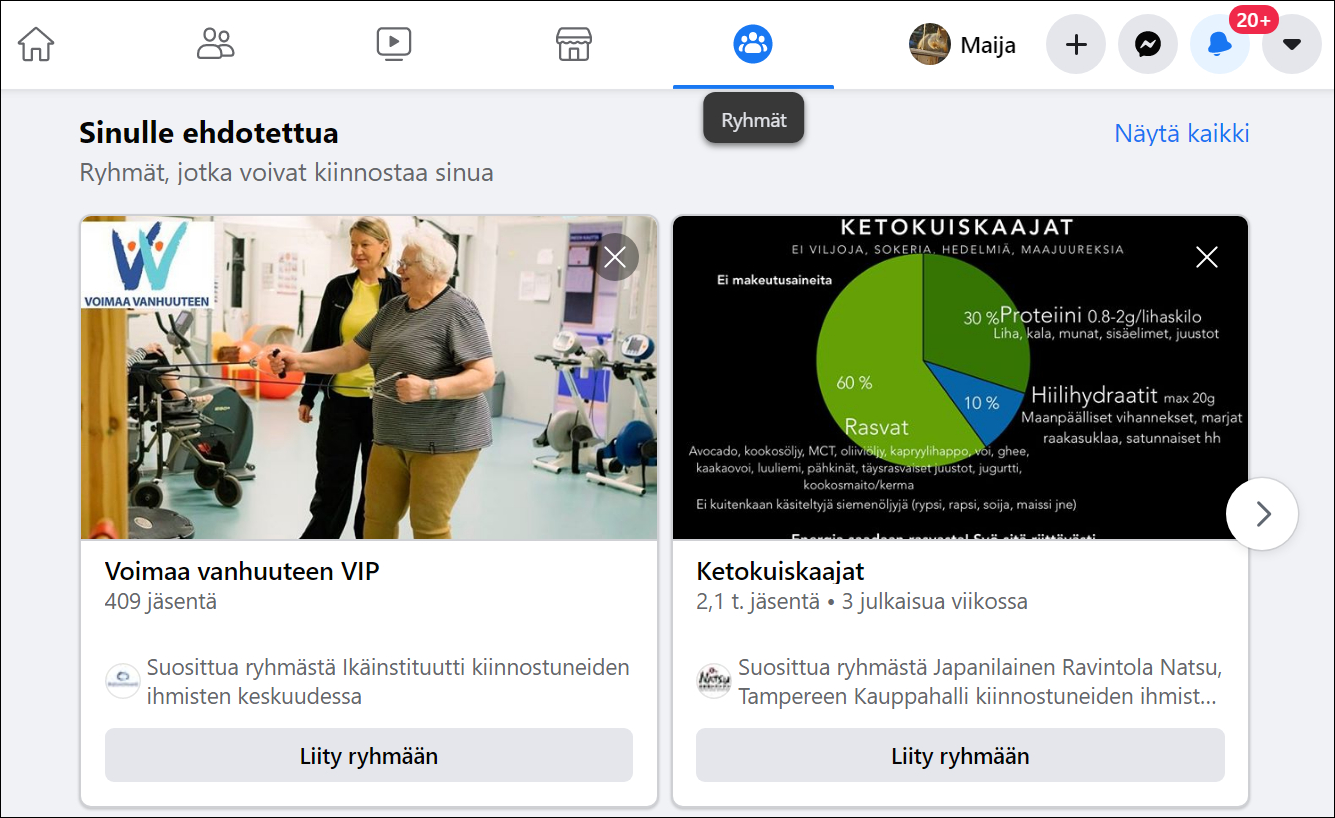Open the 'Voimaa vanhuuteen VIP' group title
The width and height of the screenshot is (1335, 818).
[242, 572]
